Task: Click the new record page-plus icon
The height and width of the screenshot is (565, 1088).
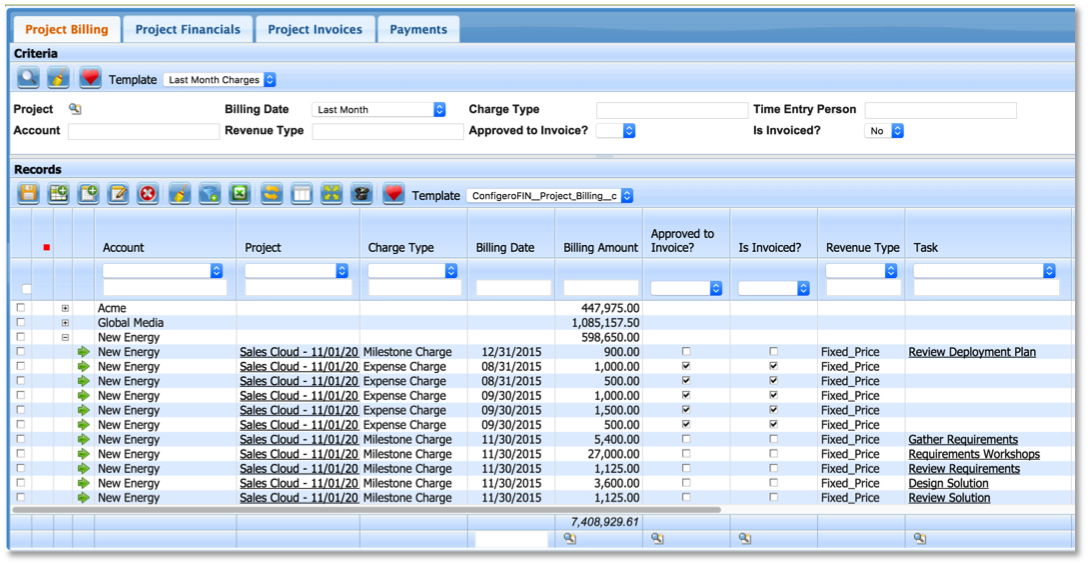Action: coord(89,194)
